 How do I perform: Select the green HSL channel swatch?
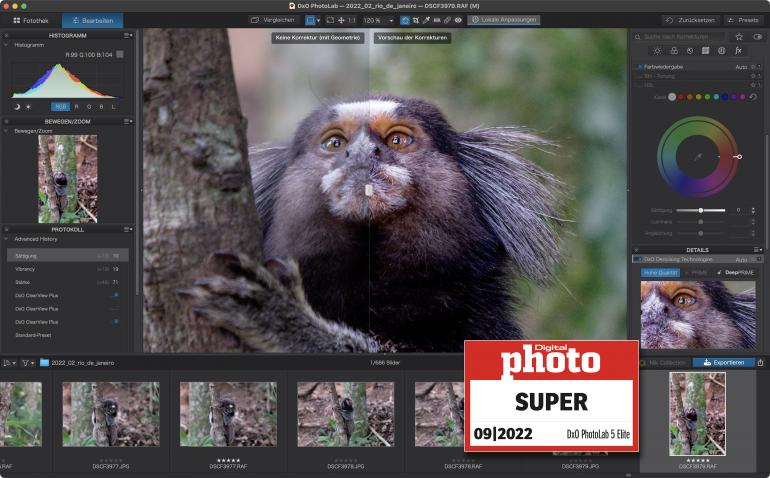[707, 97]
